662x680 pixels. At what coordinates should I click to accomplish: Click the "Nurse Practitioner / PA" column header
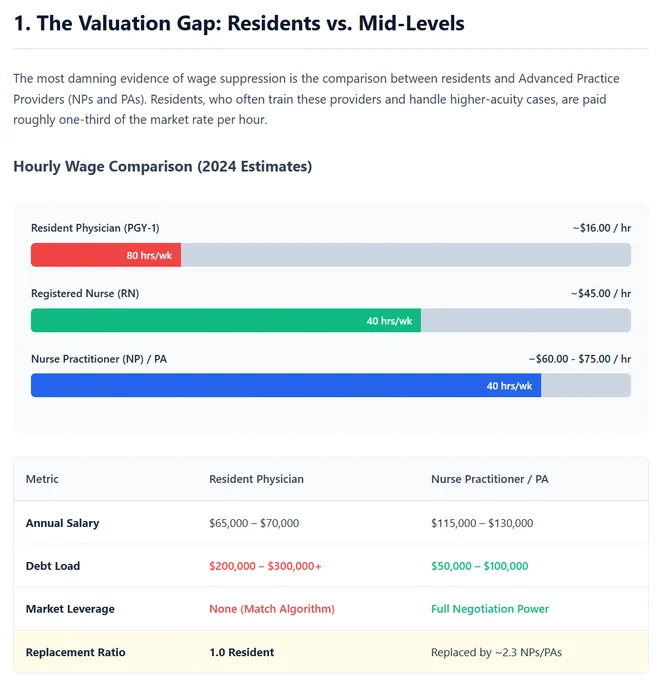point(490,479)
